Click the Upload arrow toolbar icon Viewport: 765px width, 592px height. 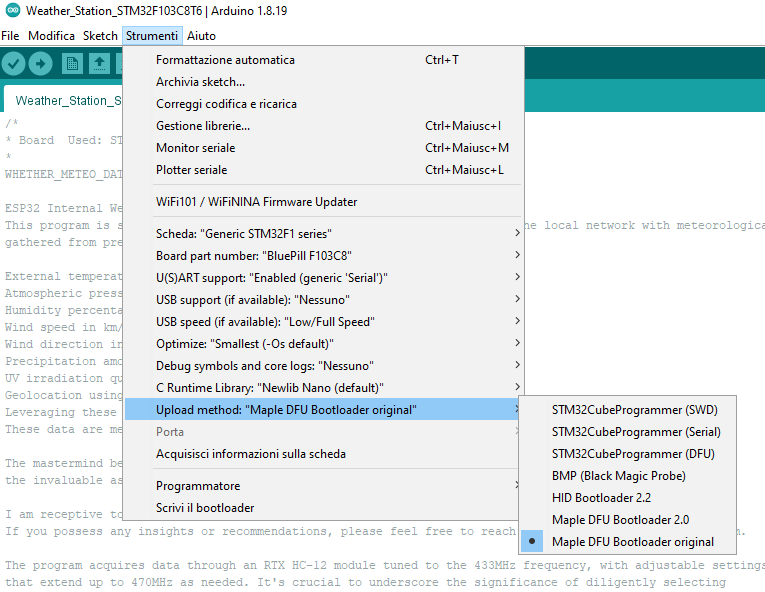pyautogui.click(x=40, y=63)
